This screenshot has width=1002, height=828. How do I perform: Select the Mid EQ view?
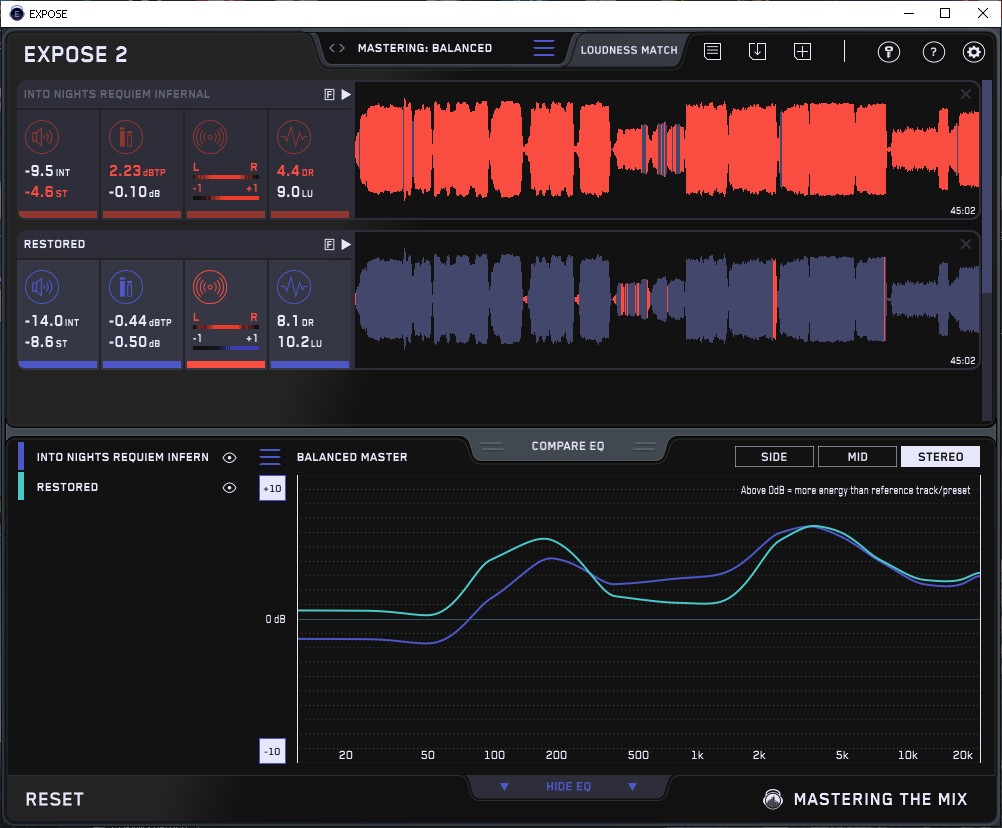pyautogui.click(x=857, y=457)
